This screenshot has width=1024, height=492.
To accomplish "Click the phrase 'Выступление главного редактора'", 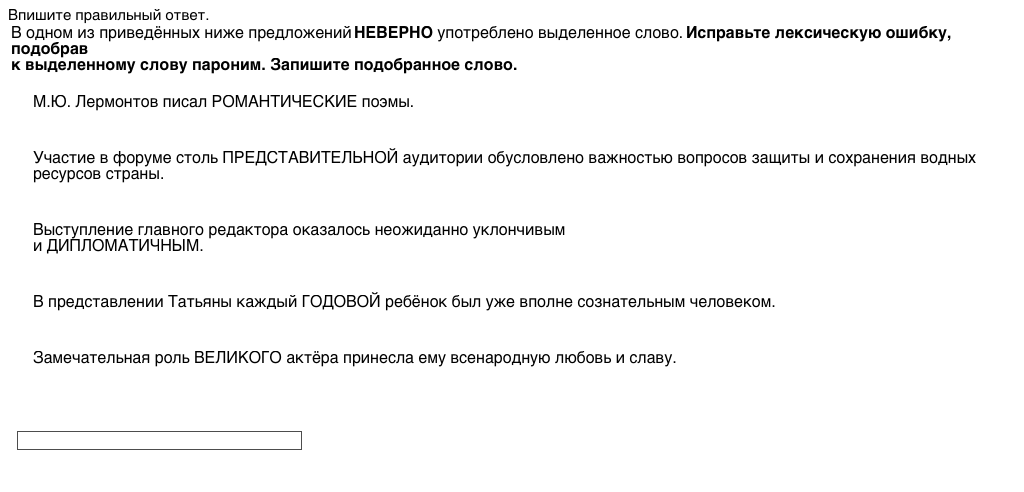I will coord(160,230).
